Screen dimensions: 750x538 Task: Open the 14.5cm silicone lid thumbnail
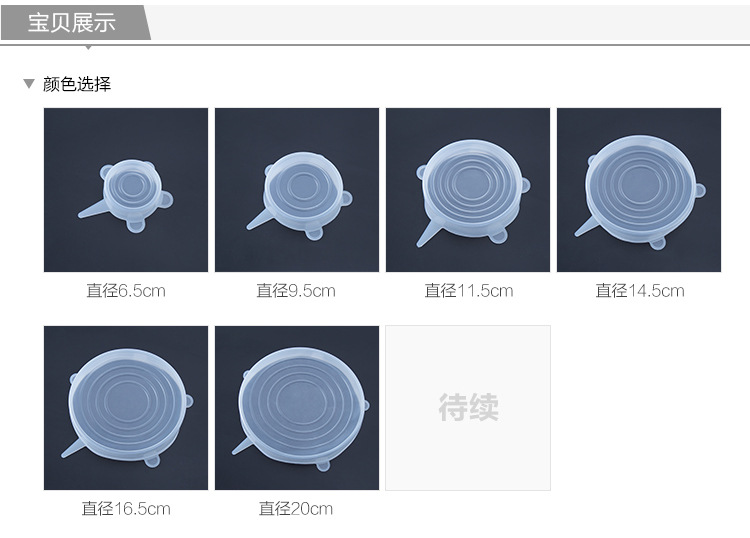[639, 190]
